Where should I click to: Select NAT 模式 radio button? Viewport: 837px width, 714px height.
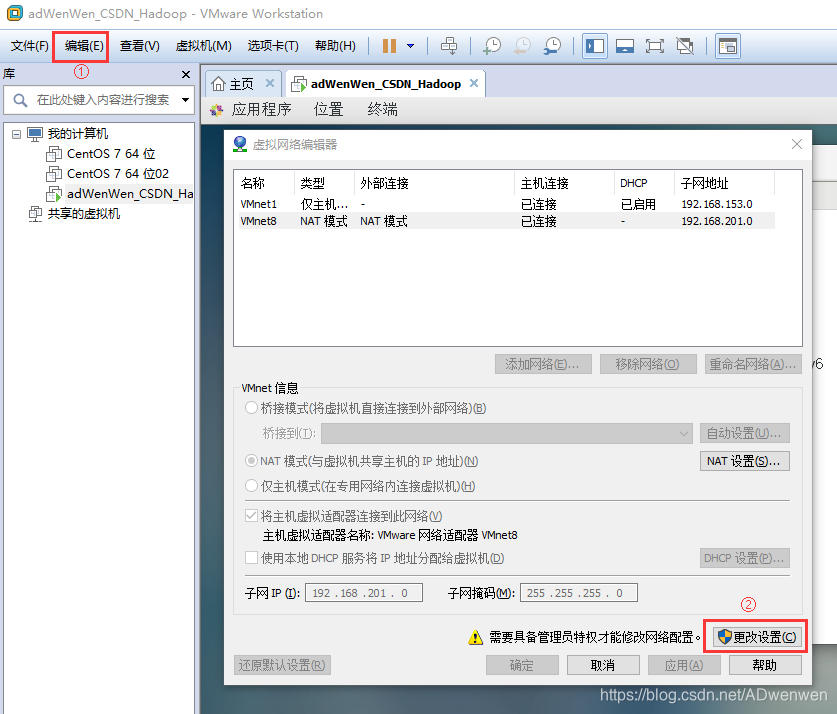[251, 461]
